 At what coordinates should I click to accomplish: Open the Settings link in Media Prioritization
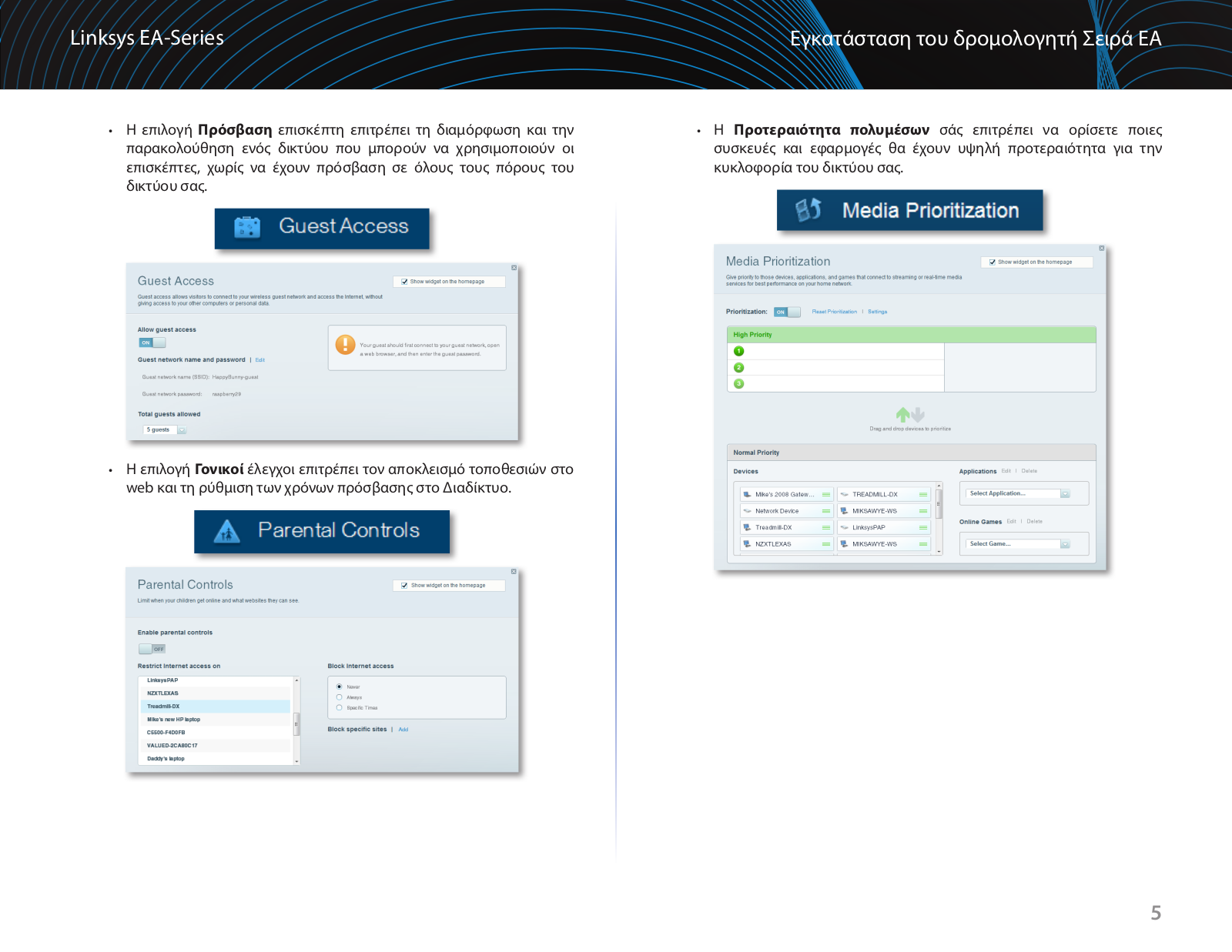(x=877, y=312)
